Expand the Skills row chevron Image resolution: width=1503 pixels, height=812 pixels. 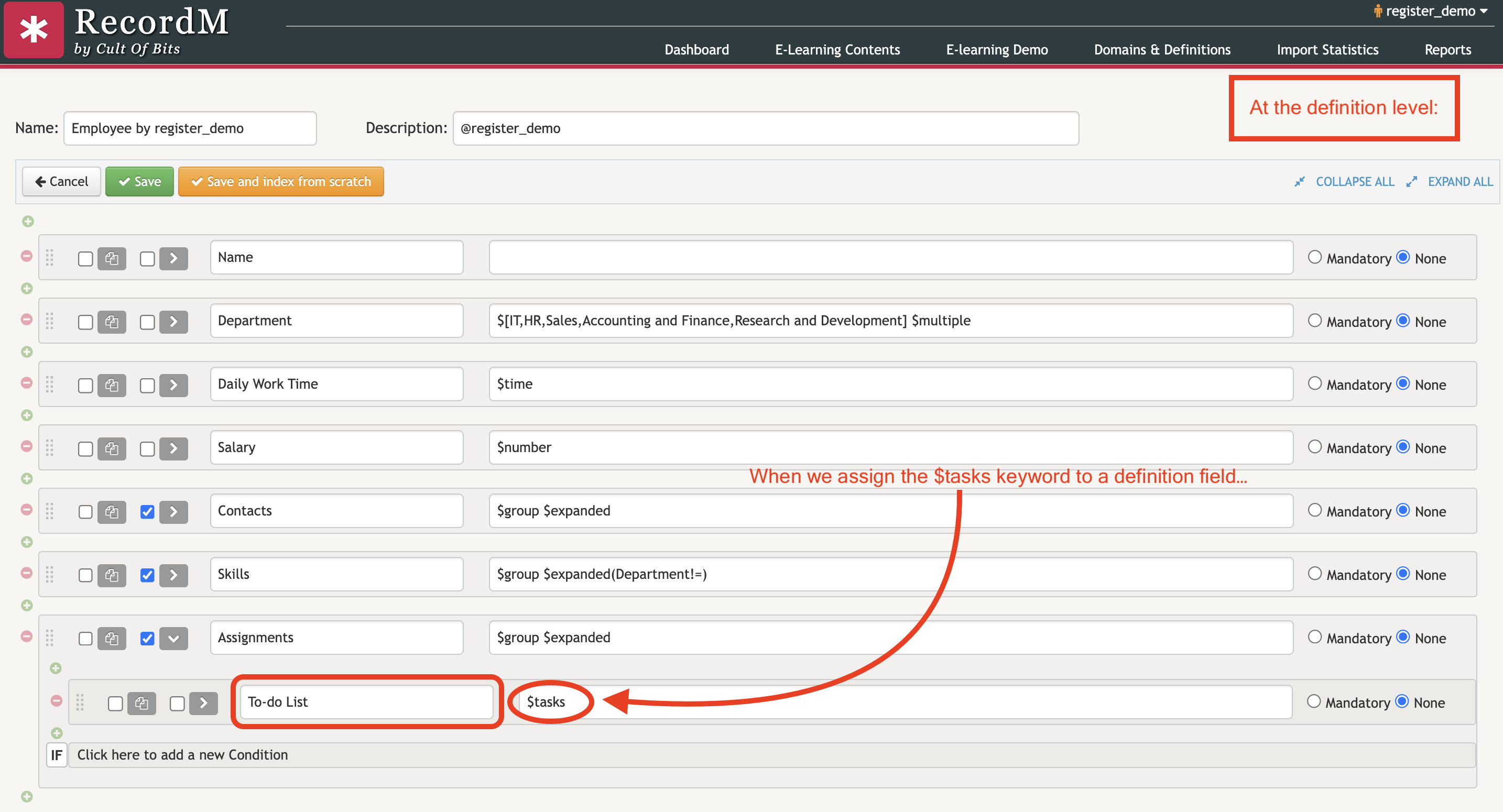(173, 575)
